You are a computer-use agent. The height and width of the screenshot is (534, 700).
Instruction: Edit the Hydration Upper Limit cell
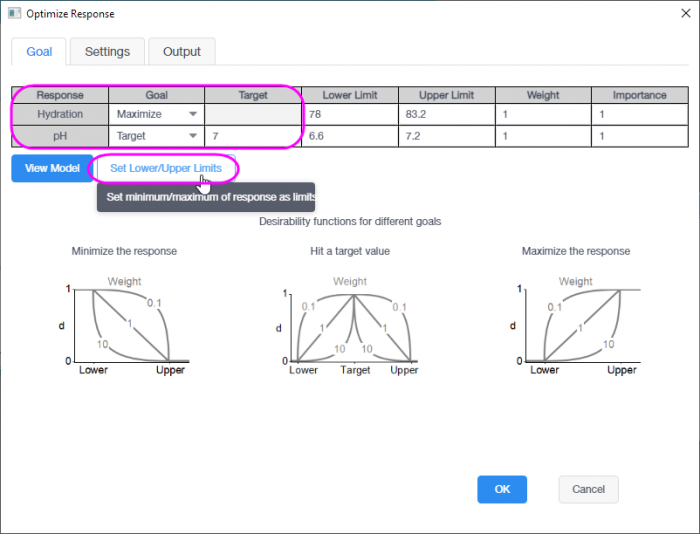click(x=446, y=114)
